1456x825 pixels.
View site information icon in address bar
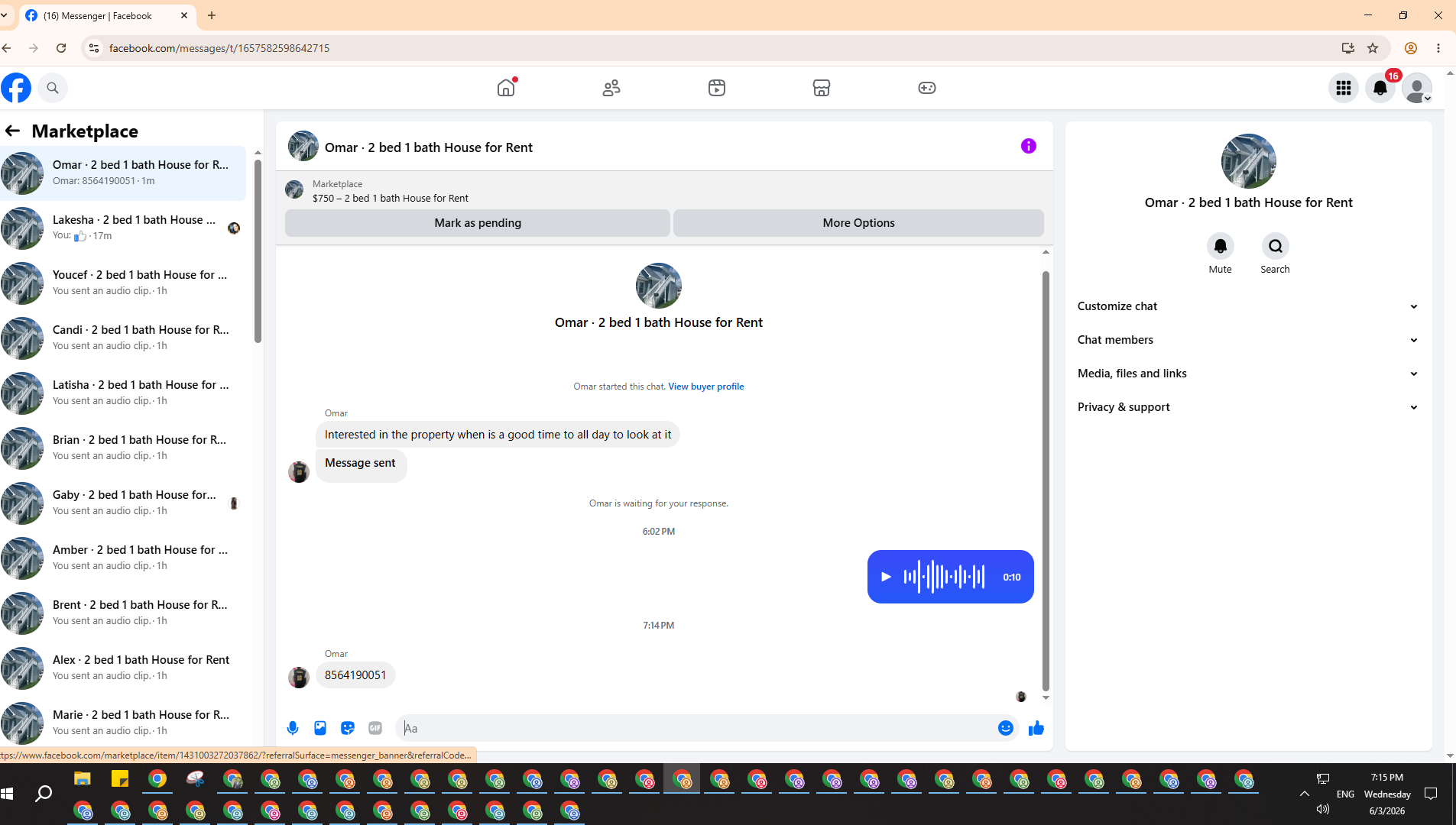94,48
